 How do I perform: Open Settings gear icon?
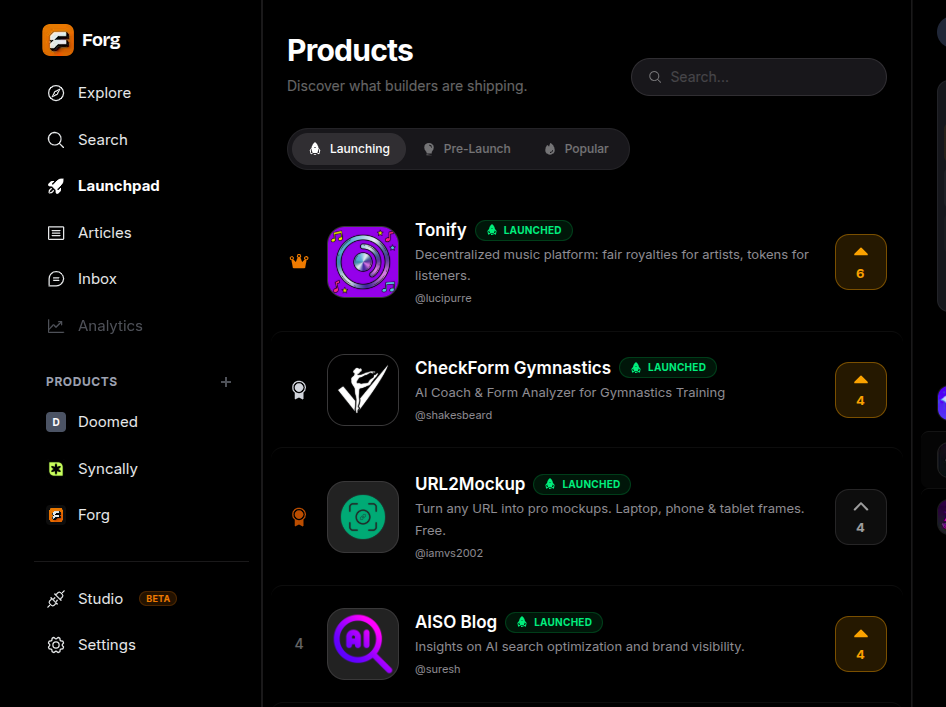tap(56, 645)
